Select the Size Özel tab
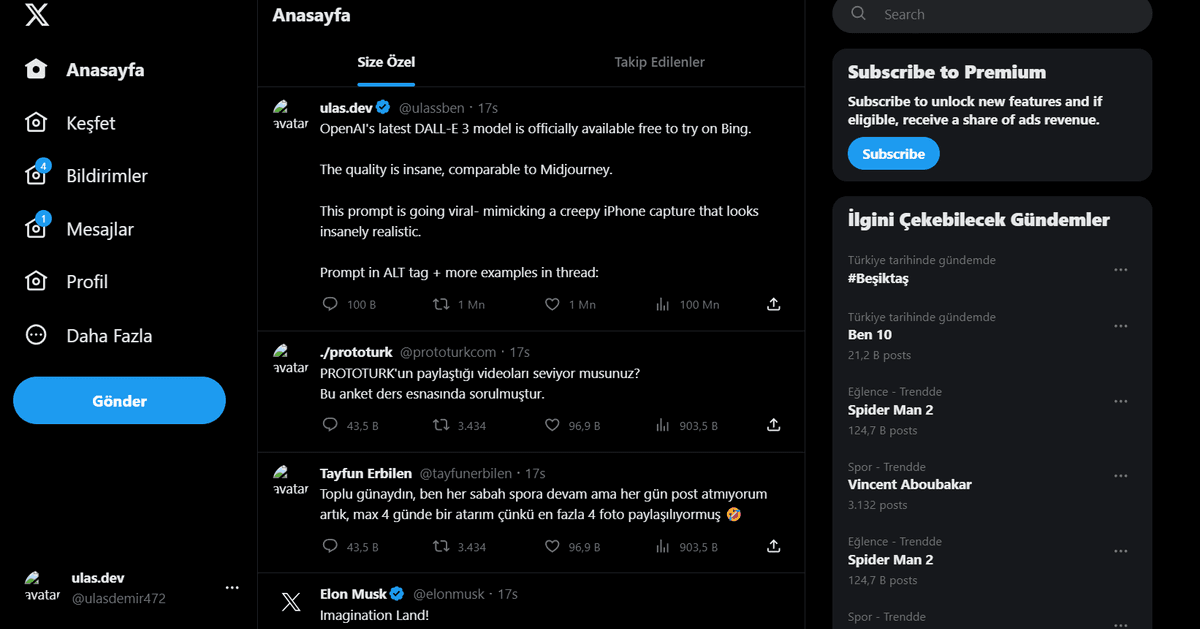The width and height of the screenshot is (1200, 629). point(386,62)
